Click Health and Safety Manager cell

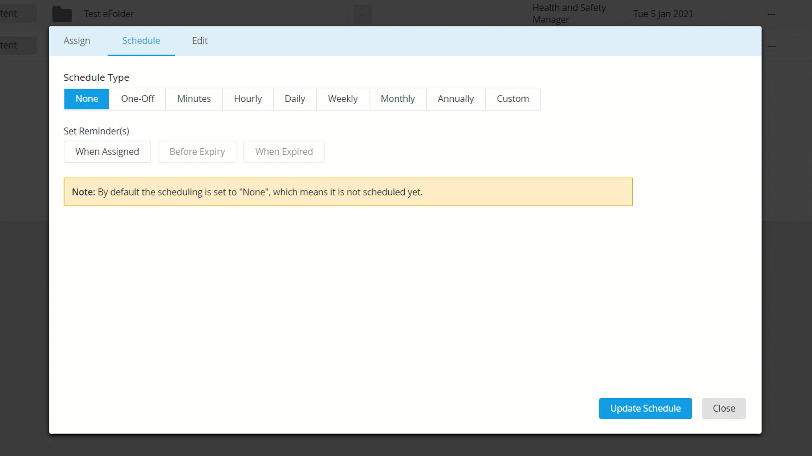coord(569,14)
